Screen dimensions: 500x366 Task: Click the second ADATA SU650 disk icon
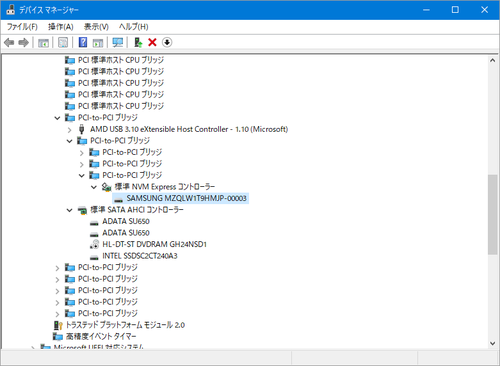pyautogui.click(x=94, y=234)
